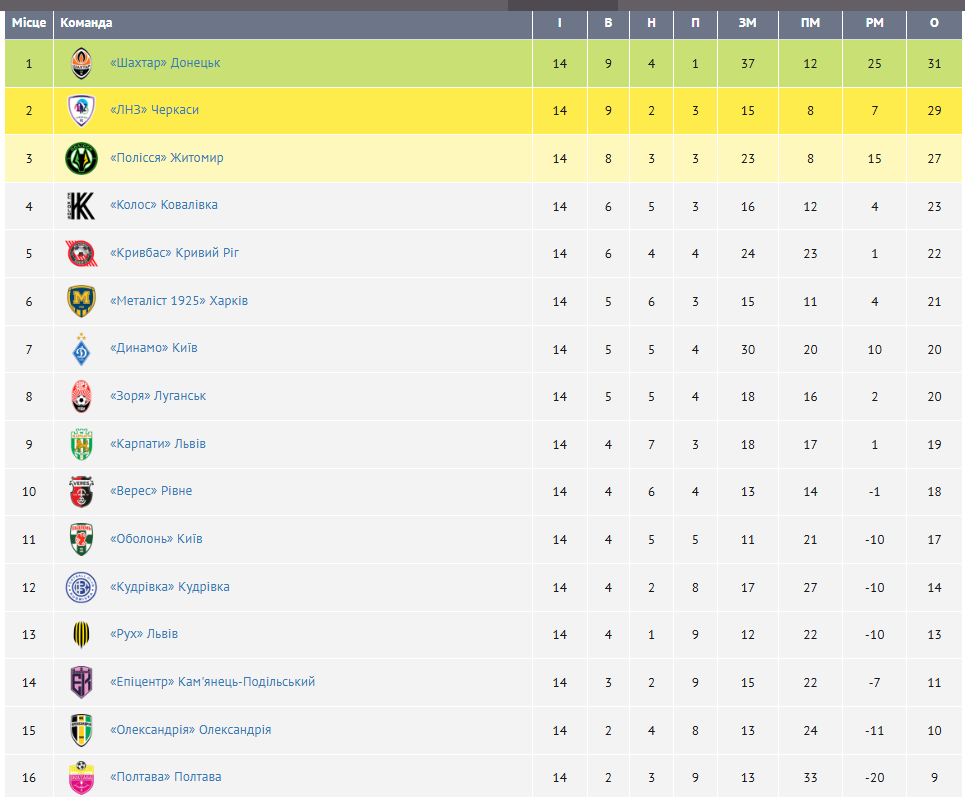Open «Олександрія» Олександрія team link

coord(190,730)
